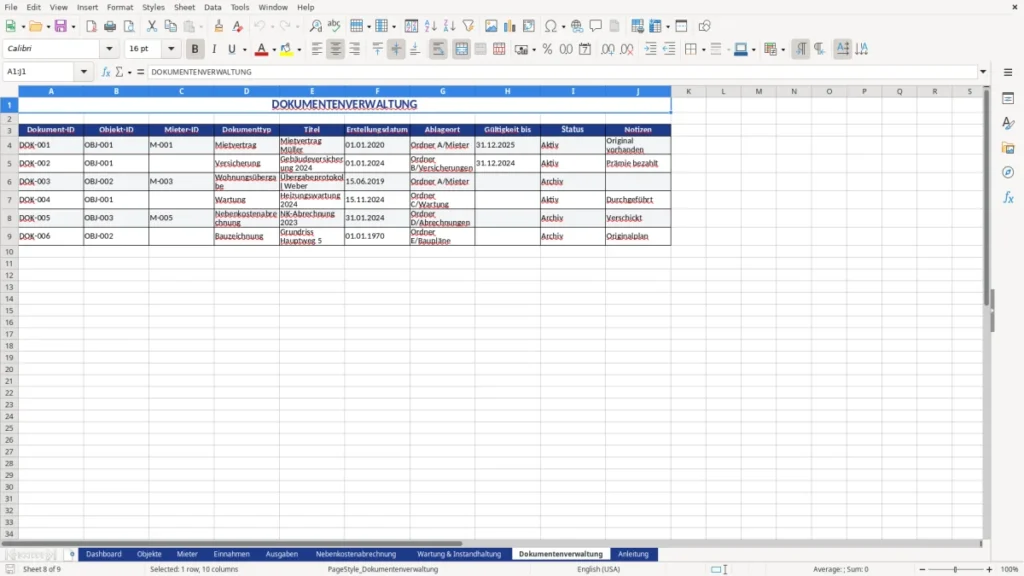Open the Format menu
The image size is (1024, 576).
(x=120, y=7)
